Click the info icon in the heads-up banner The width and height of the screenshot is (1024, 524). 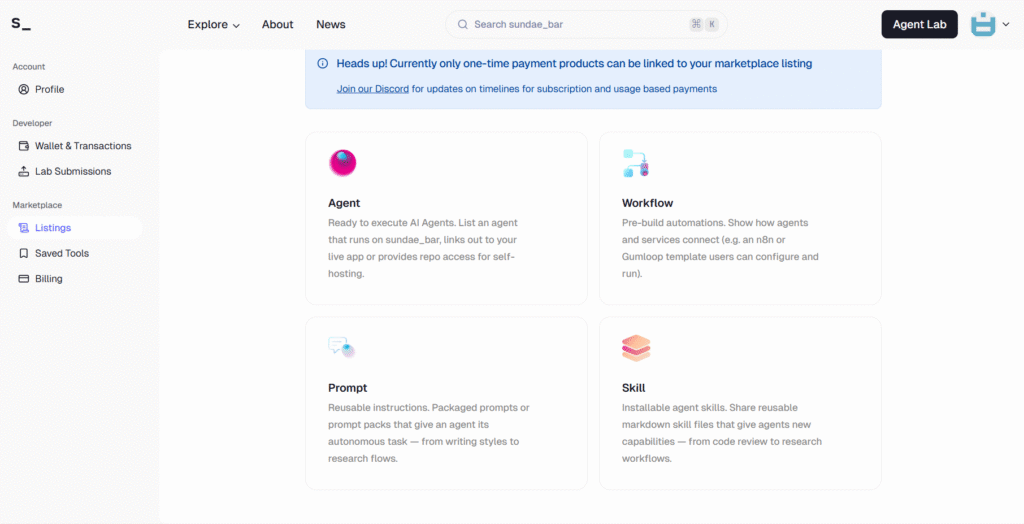(x=322, y=64)
